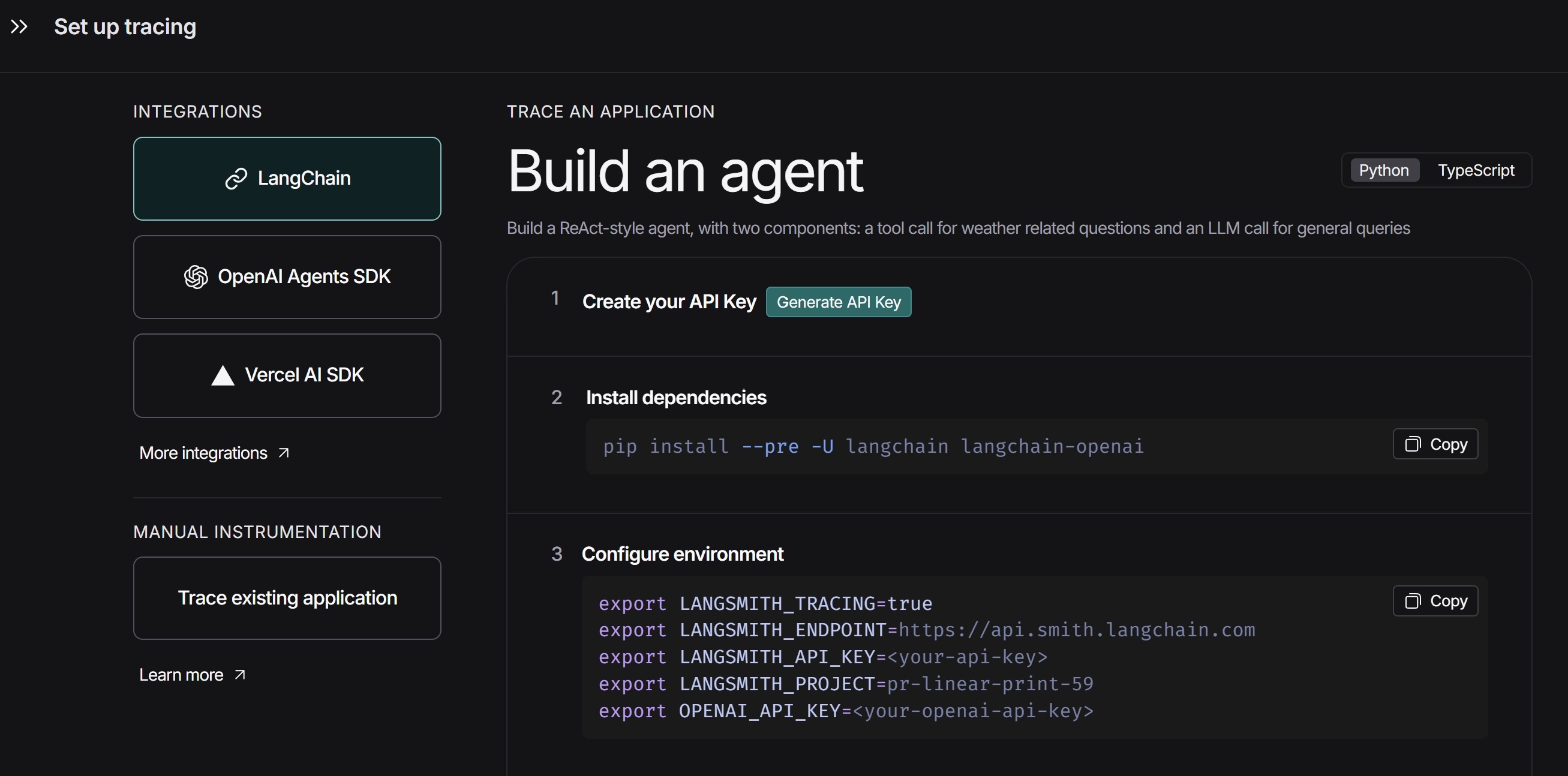Viewport: 1568px width, 776px height.
Task: Click the OpenAI logo icon
Action: pos(196,277)
